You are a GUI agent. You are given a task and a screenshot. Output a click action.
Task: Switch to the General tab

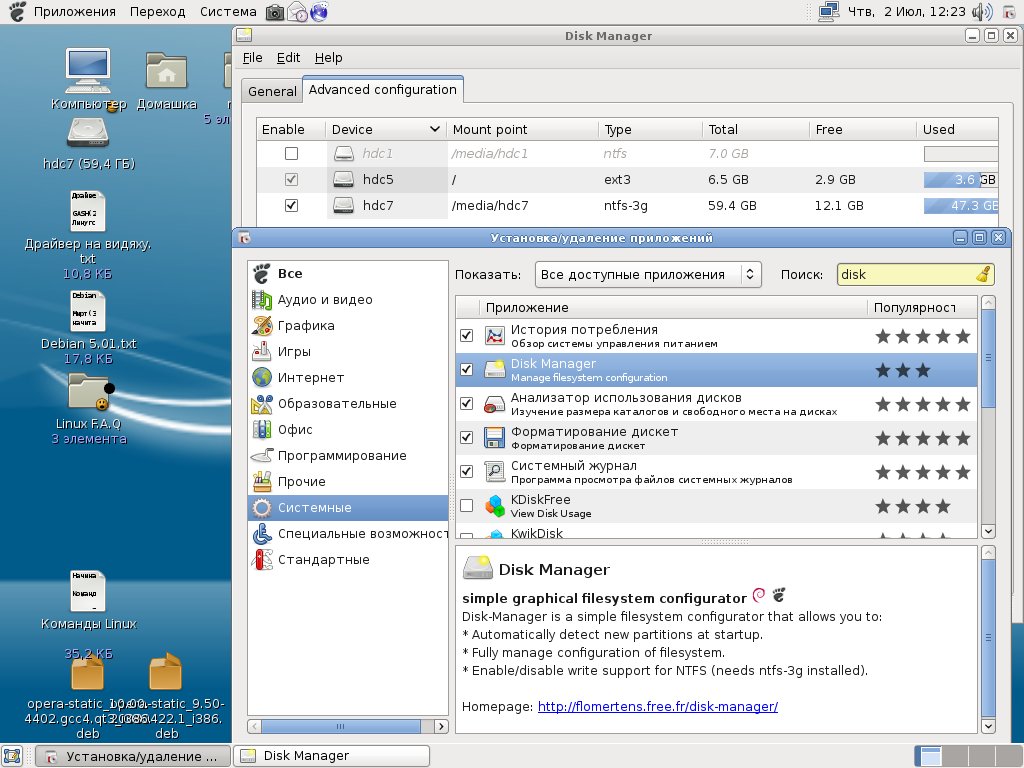[272, 91]
